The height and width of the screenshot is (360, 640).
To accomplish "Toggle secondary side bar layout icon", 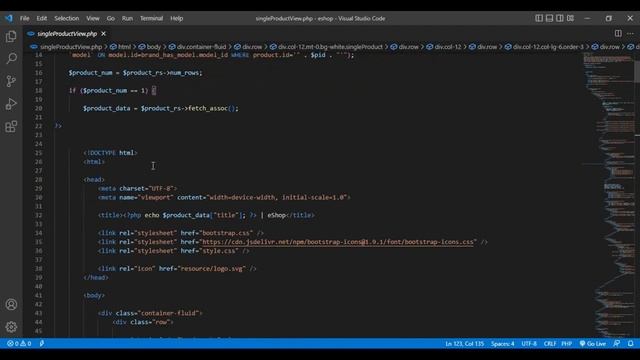I will pos(560,18).
